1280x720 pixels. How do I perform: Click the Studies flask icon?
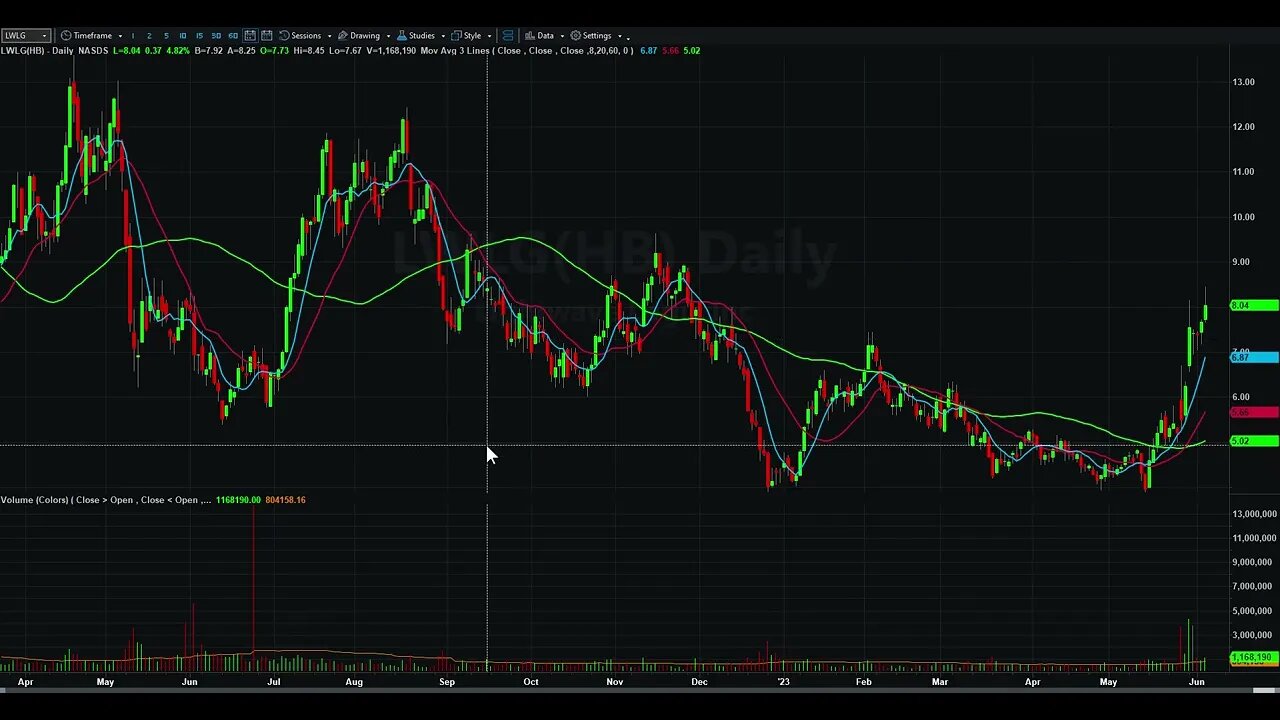[x=402, y=35]
